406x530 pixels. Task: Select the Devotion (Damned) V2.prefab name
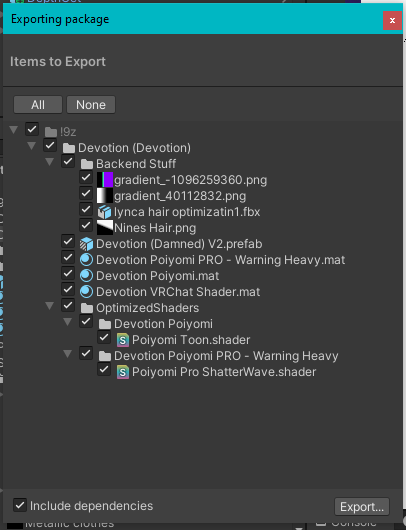(x=179, y=244)
